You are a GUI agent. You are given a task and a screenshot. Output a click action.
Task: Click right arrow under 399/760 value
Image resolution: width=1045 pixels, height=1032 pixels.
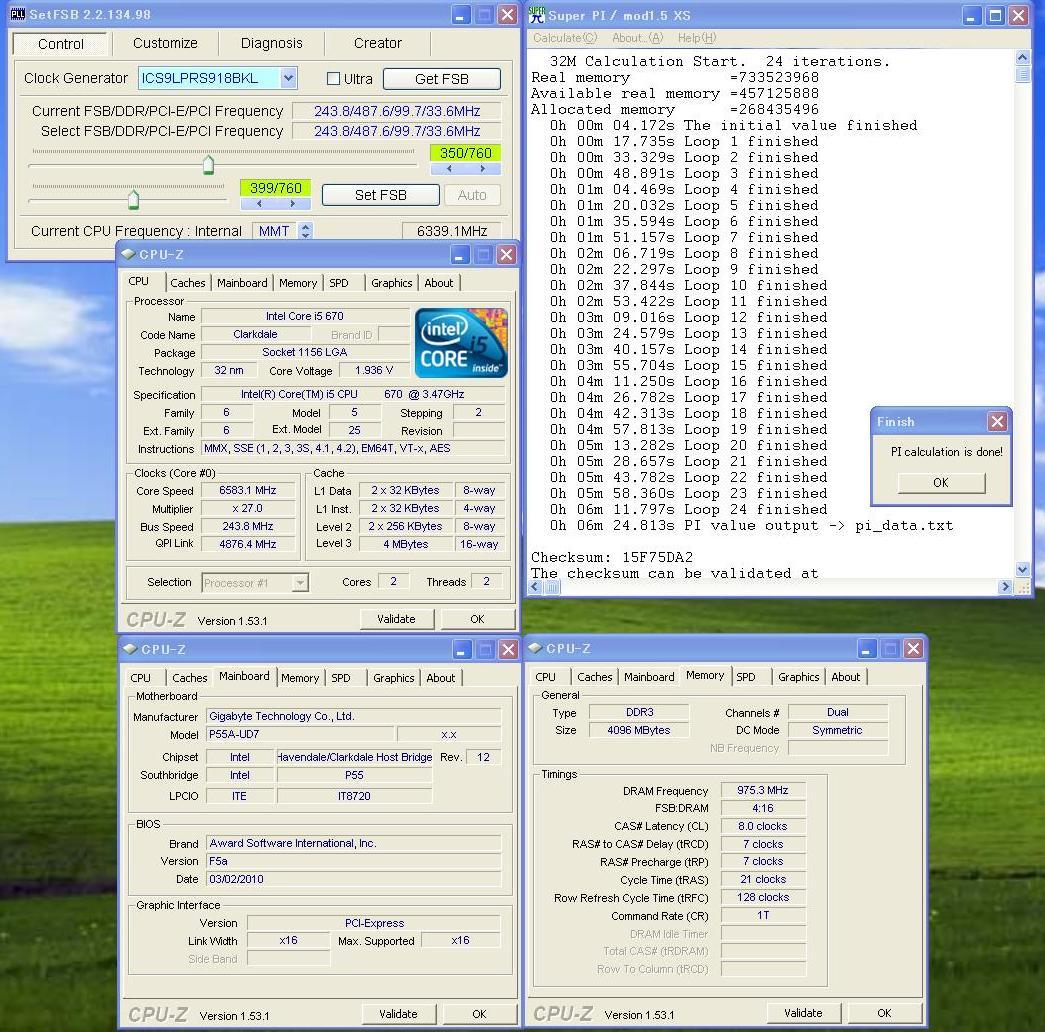click(x=293, y=204)
